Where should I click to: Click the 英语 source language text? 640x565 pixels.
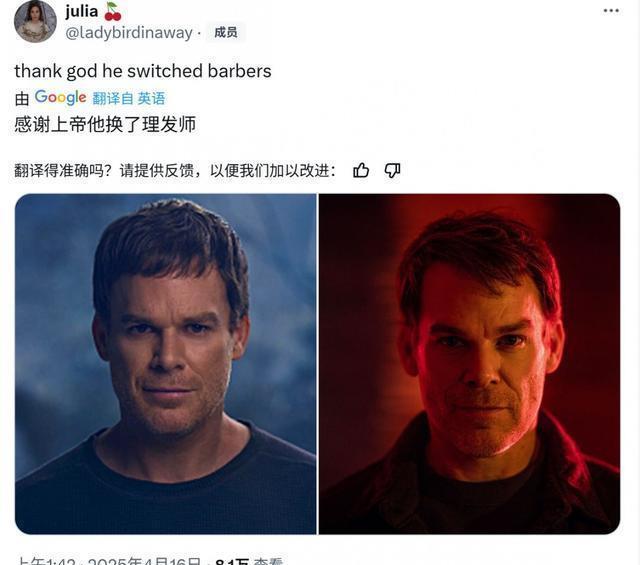pyautogui.click(x=151, y=98)
